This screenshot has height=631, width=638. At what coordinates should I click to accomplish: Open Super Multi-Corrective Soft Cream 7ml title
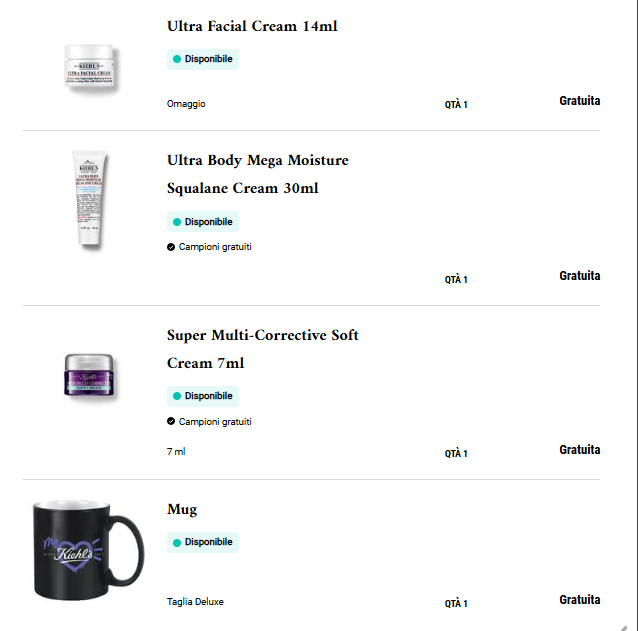pos(262,348)
